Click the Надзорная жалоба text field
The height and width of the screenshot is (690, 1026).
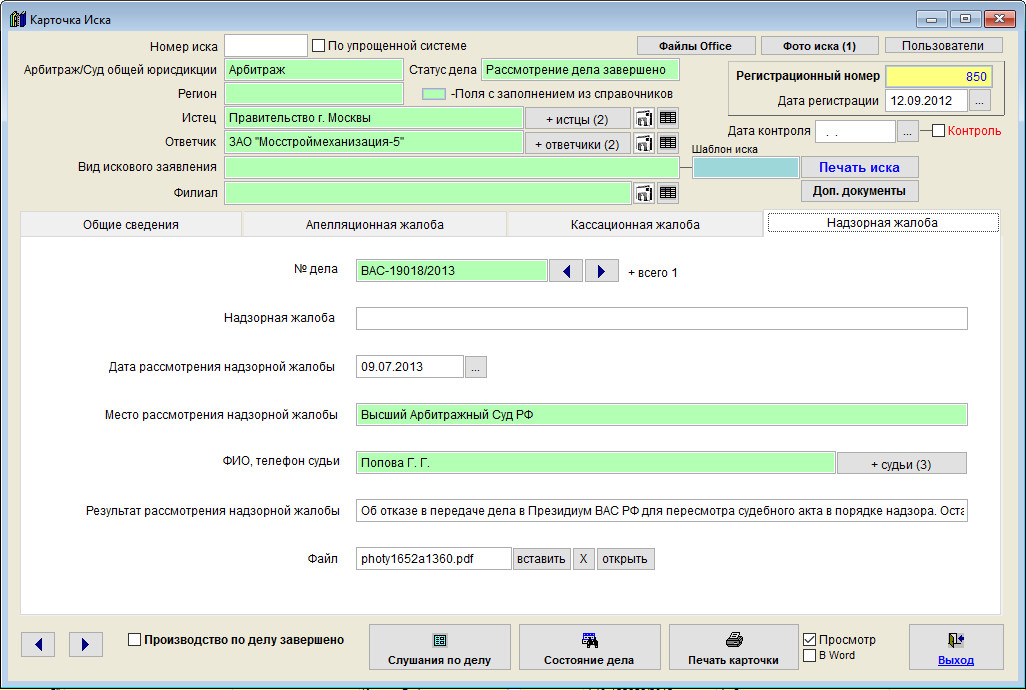click(x=661, y=318)
